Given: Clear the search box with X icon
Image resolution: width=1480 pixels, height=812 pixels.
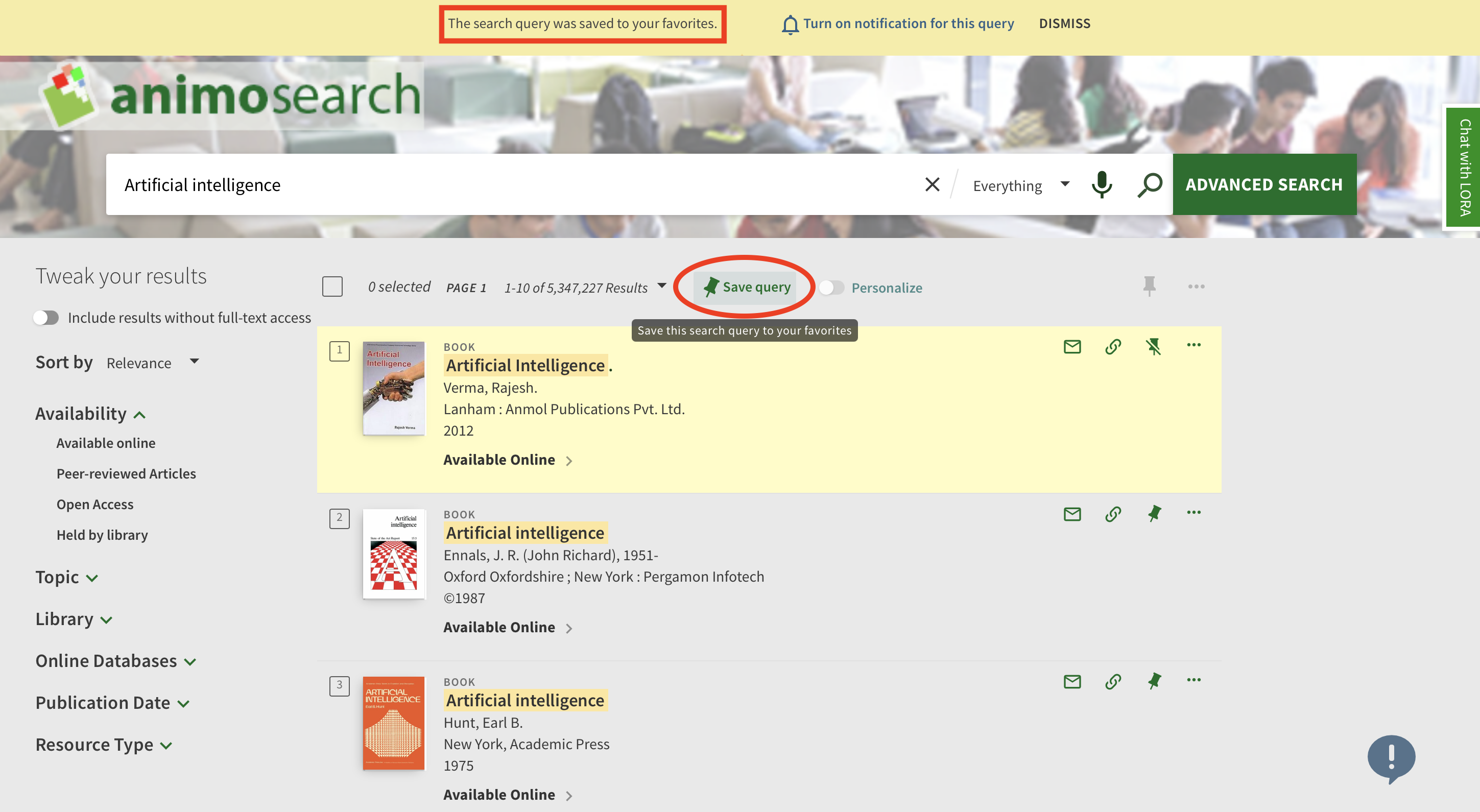Looking at the screenshot, I should [932, 185].
